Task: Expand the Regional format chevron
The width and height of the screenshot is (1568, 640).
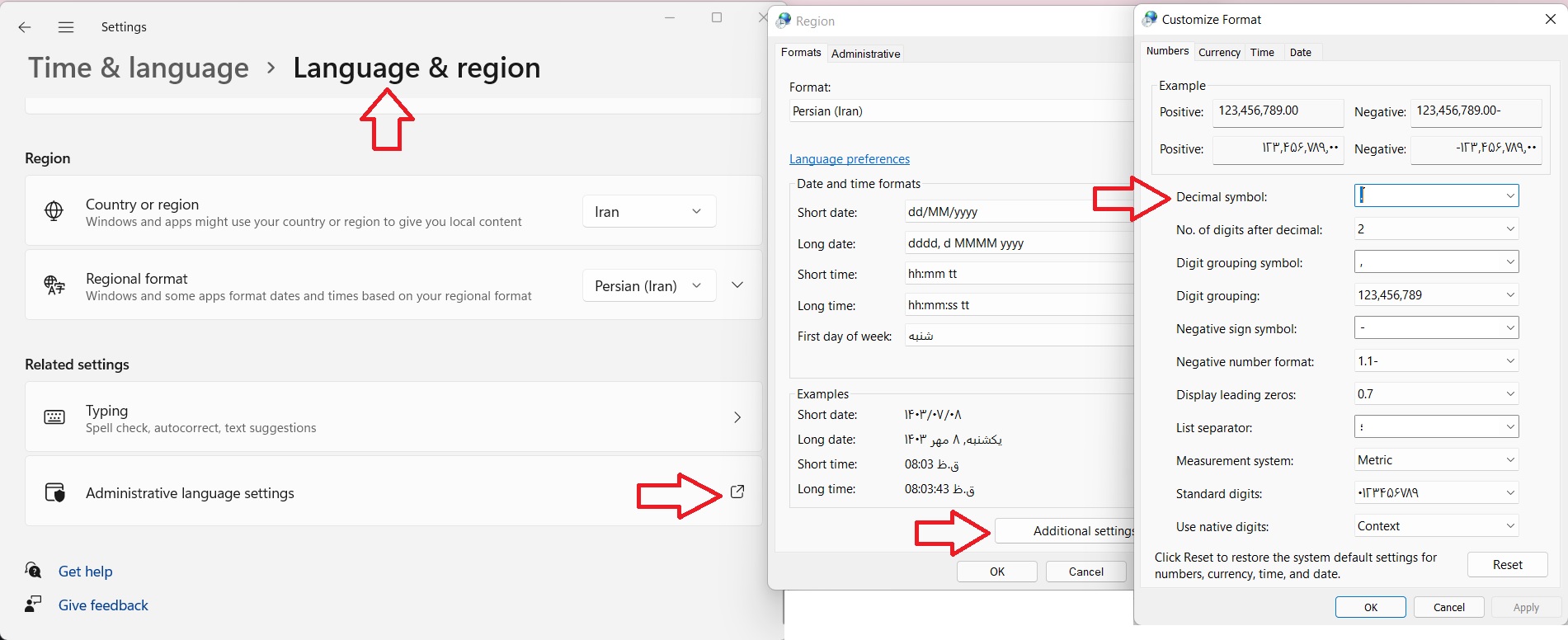Action: click(x=737, y=285)
